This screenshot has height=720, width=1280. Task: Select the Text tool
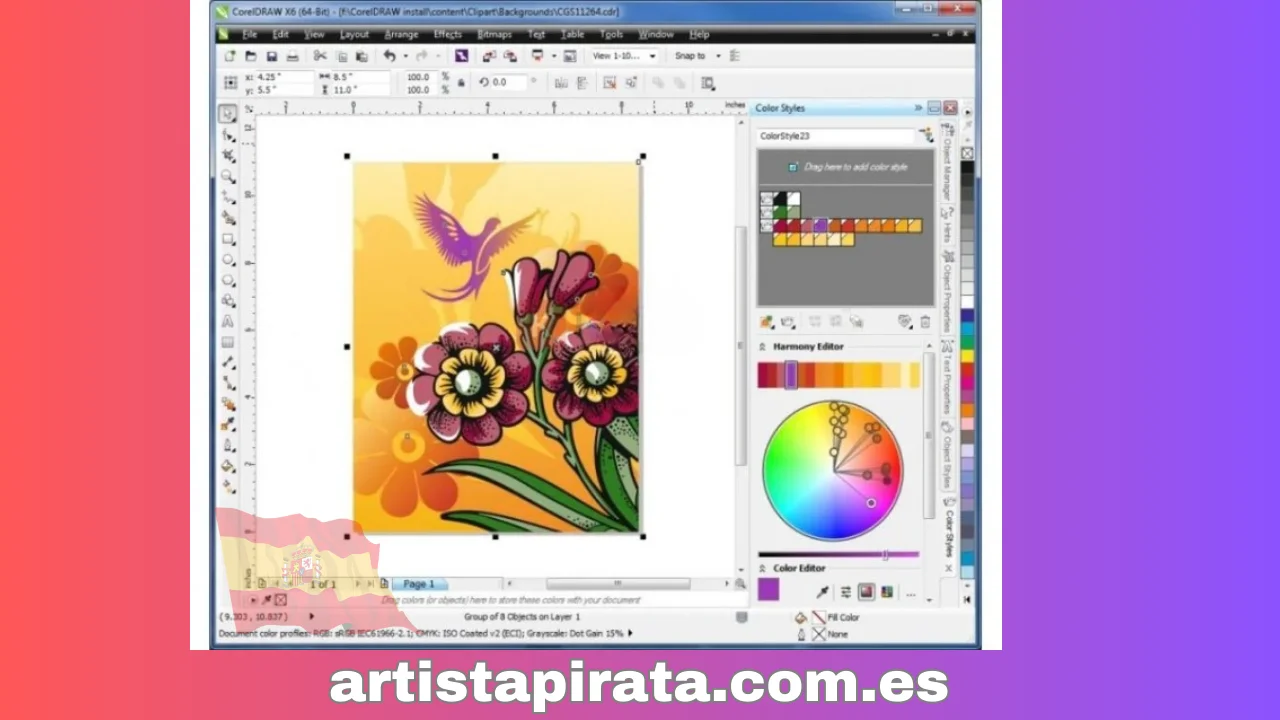(228, 322)
